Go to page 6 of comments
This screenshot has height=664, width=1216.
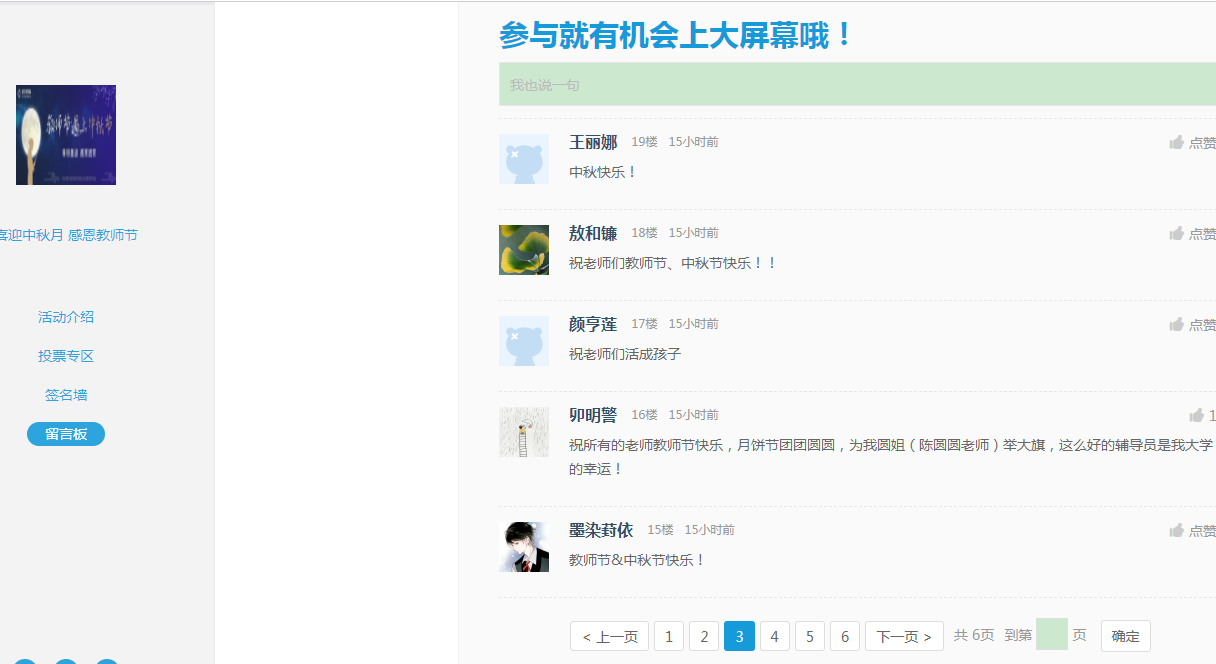click(x=845, y=637)
